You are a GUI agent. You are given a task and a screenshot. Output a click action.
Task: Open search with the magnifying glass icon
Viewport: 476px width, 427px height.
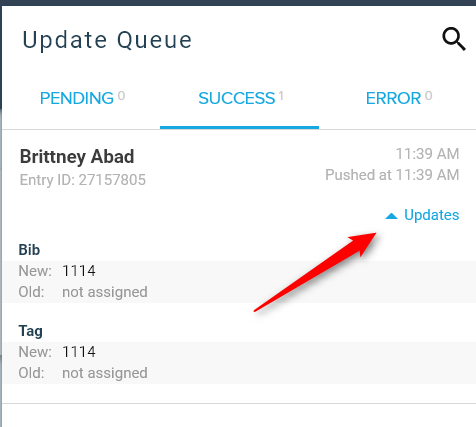click(454, 39)
